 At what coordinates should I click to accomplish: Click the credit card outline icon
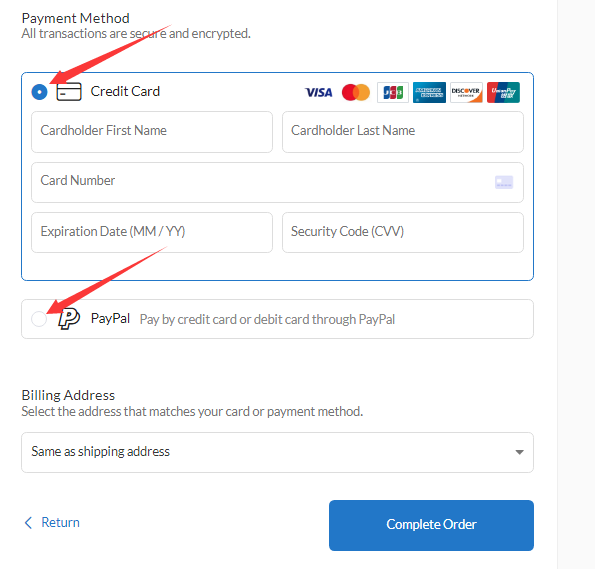pos(69,92)
